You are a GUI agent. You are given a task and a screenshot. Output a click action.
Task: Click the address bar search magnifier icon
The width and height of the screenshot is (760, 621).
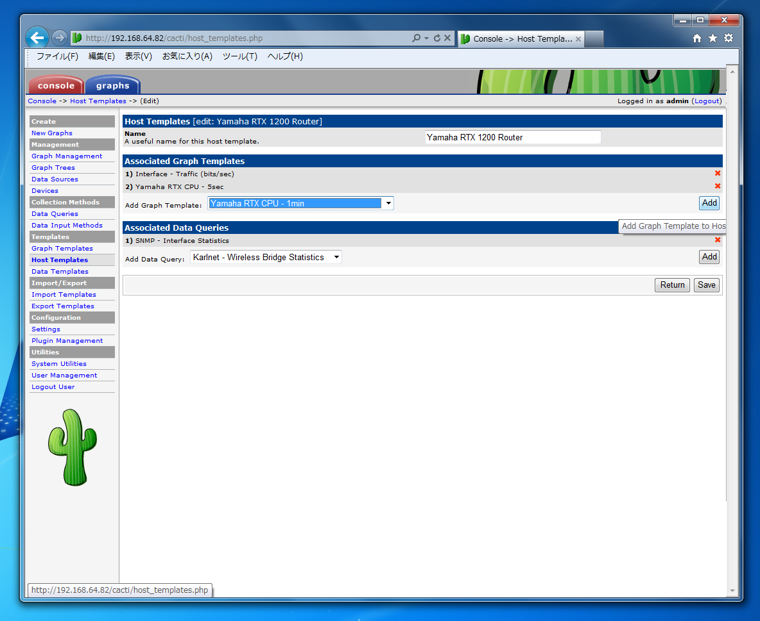[x=416, y=38]
